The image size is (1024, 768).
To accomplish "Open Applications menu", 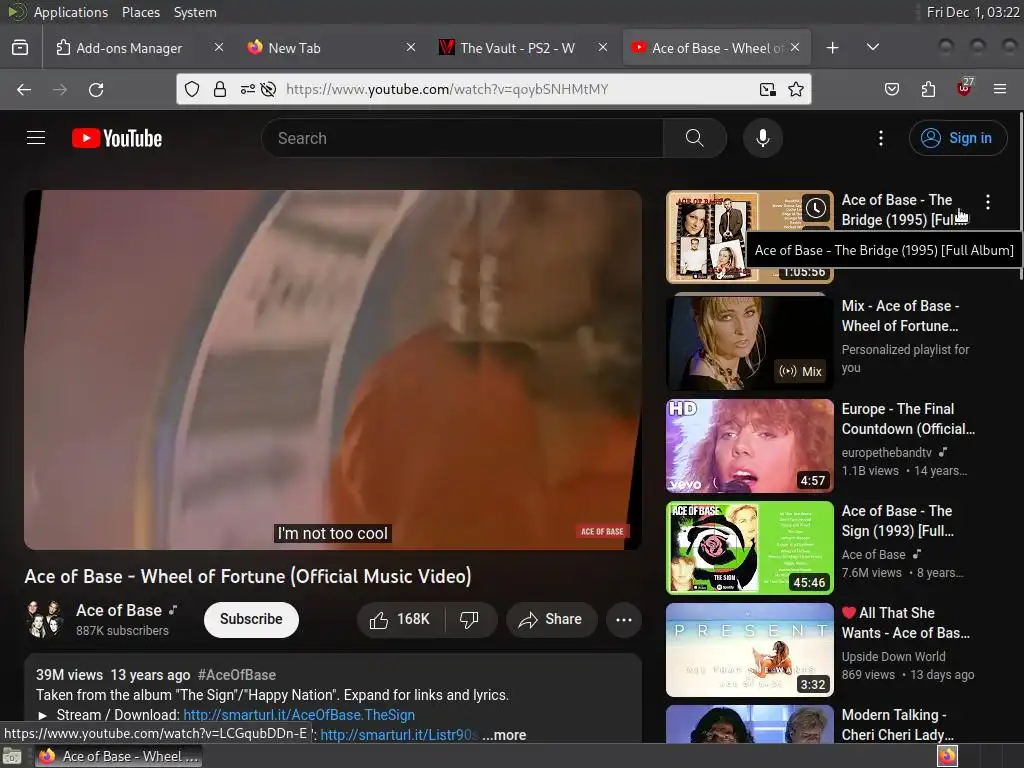I will tap(70, 12).
